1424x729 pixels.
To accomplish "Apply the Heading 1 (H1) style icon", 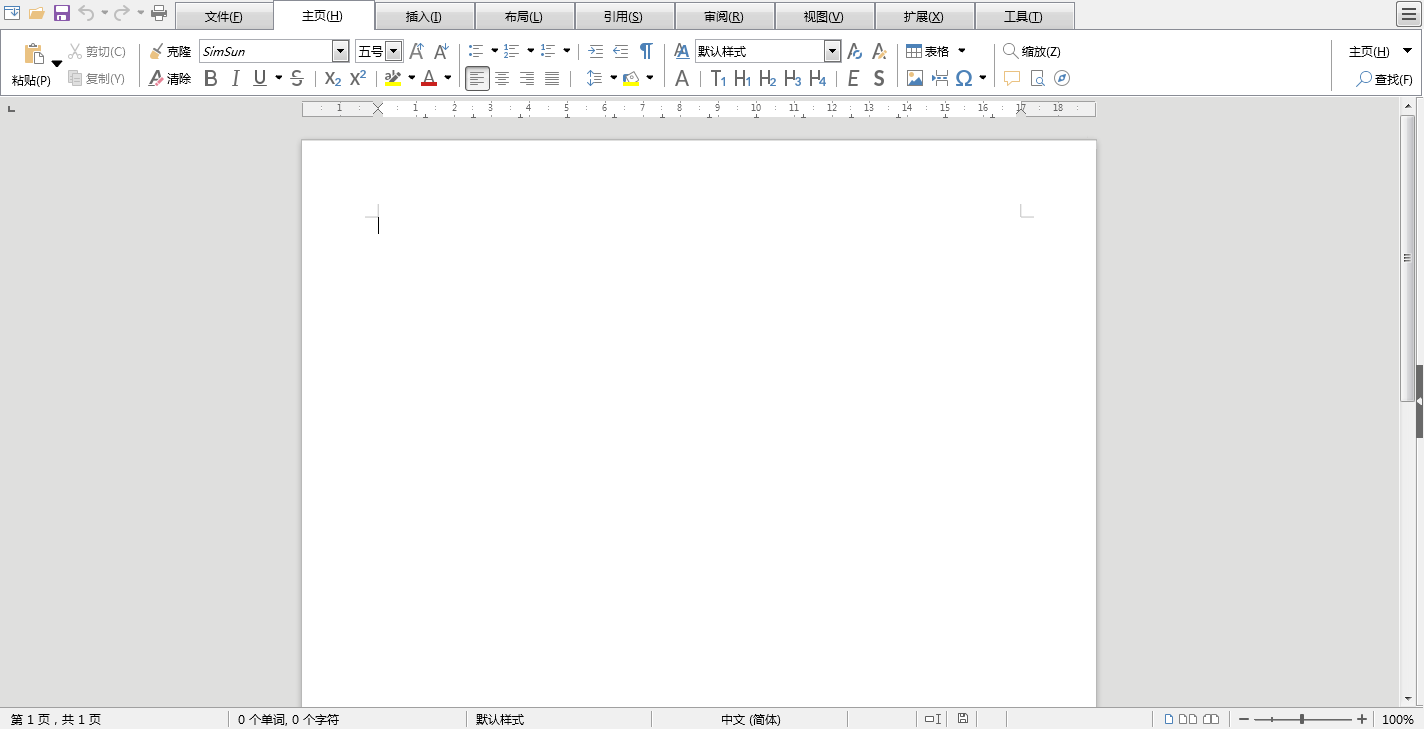I will coord(742,78).
